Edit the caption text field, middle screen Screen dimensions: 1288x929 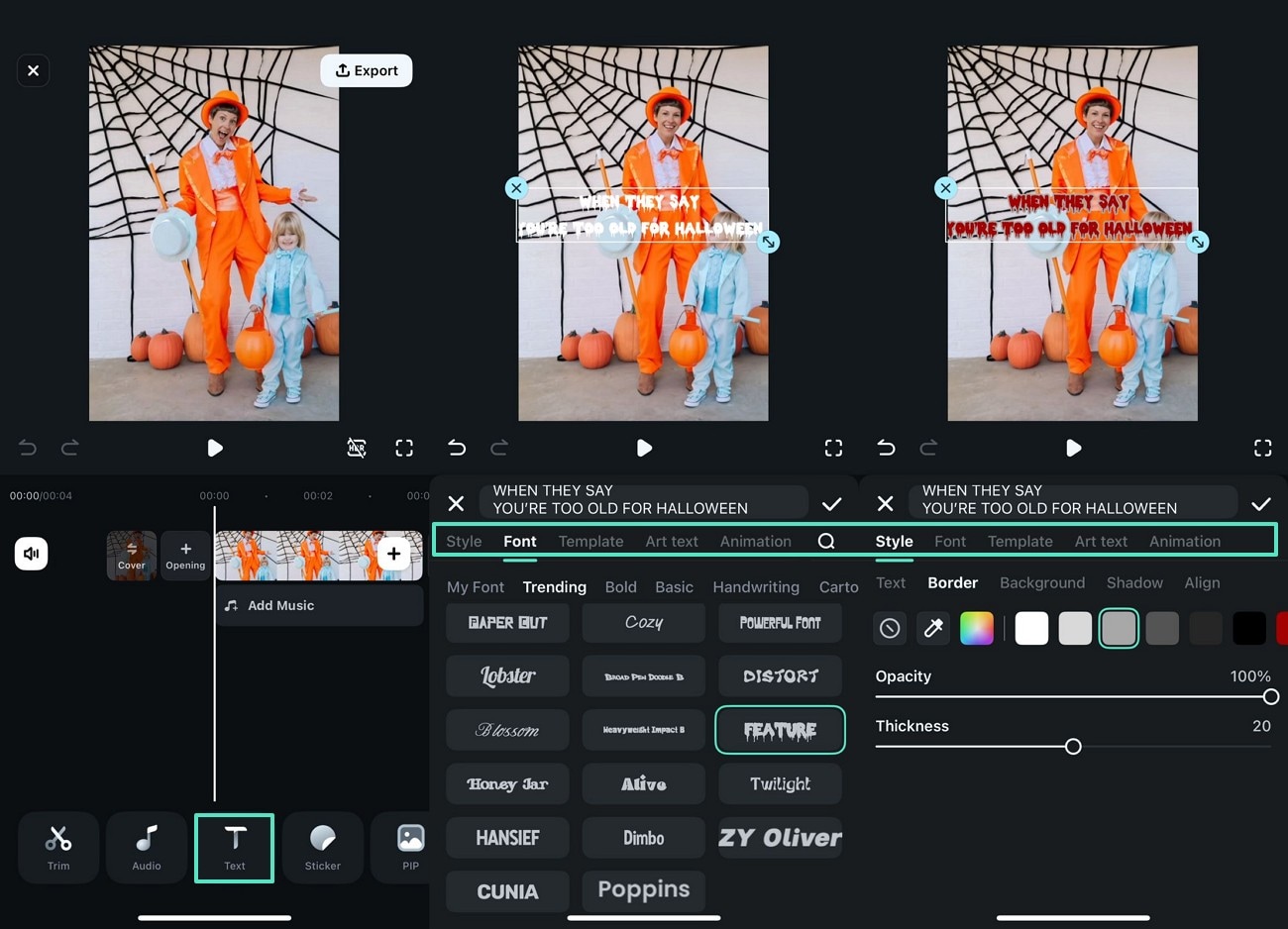pyautogui.click(x=644, y=500)
